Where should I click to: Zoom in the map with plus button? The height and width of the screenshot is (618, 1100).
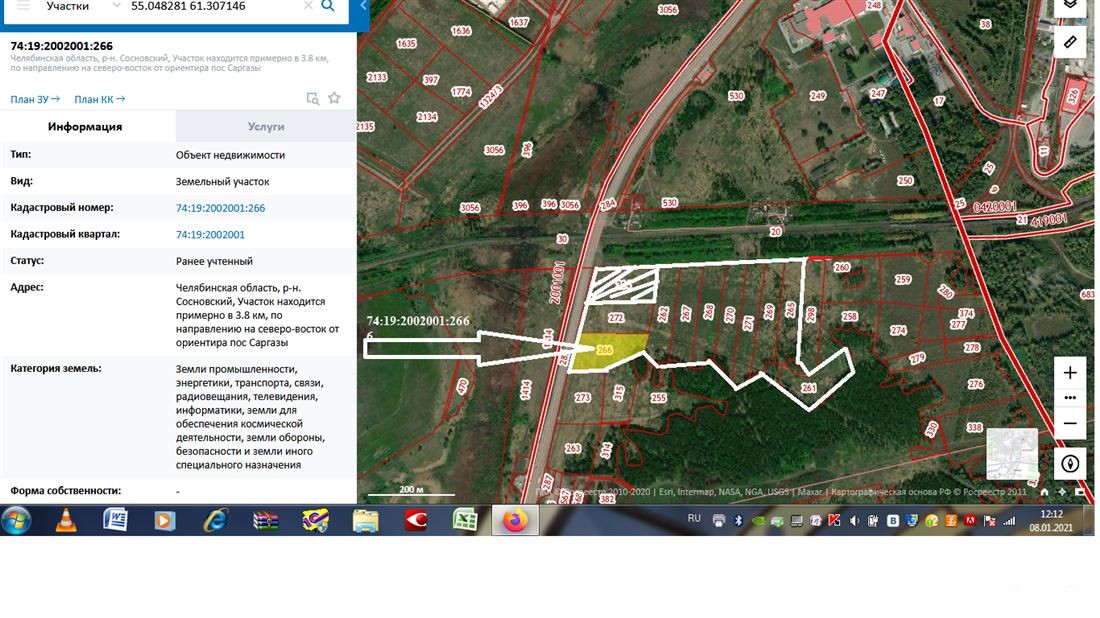[x=1070, y=373]
